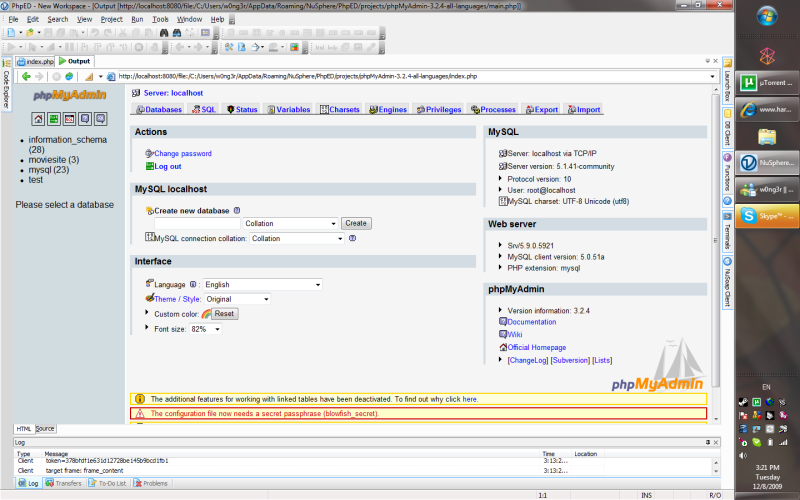Open the NuSoap Client side tab

pos(727,282)
